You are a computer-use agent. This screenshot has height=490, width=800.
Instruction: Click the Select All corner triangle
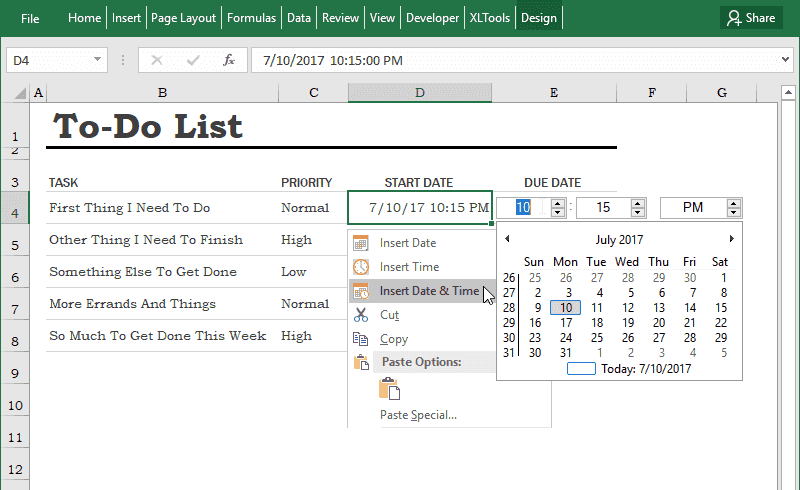click(x=20, y=93)
